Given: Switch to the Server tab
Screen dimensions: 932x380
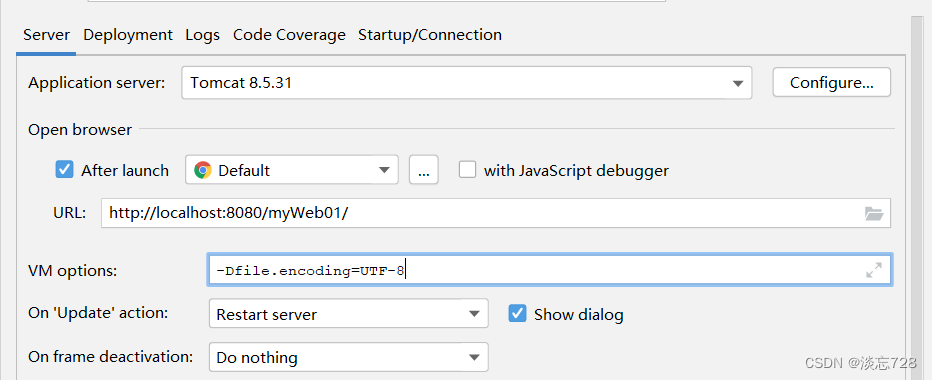Looking at the screenshot, I should [46, 35].
